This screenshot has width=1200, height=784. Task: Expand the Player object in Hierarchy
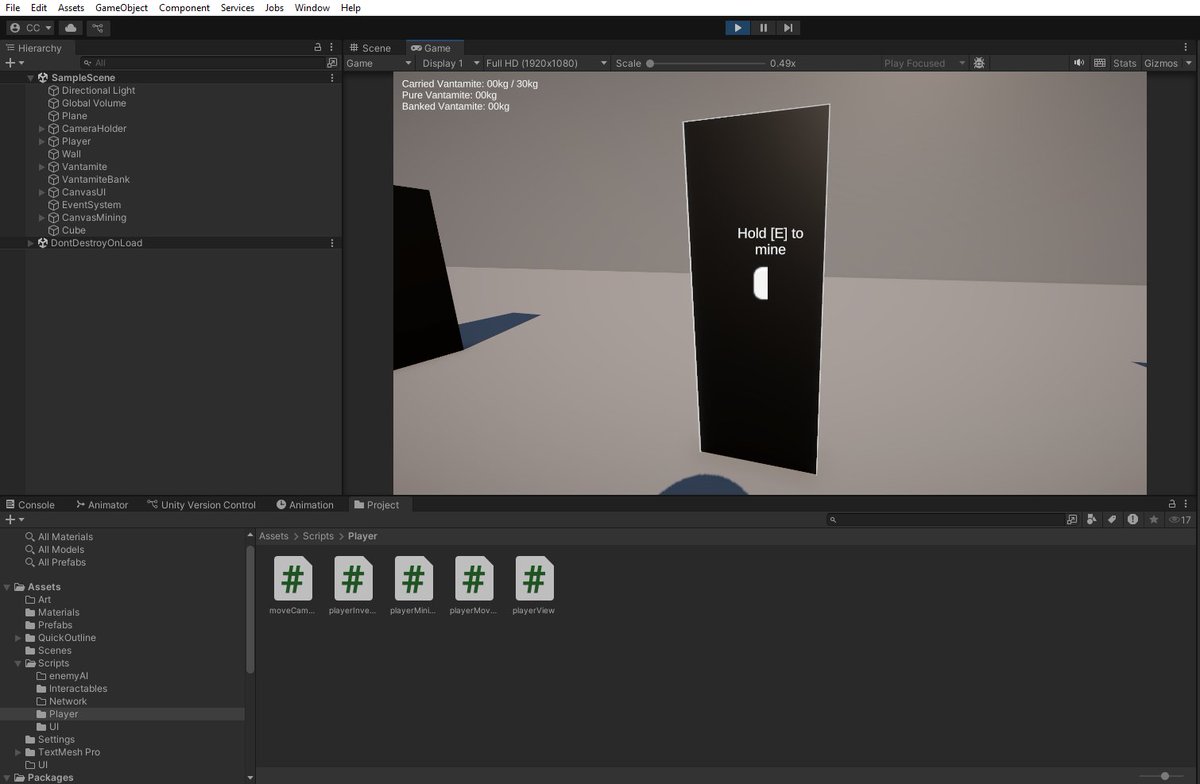click(42, 141)
